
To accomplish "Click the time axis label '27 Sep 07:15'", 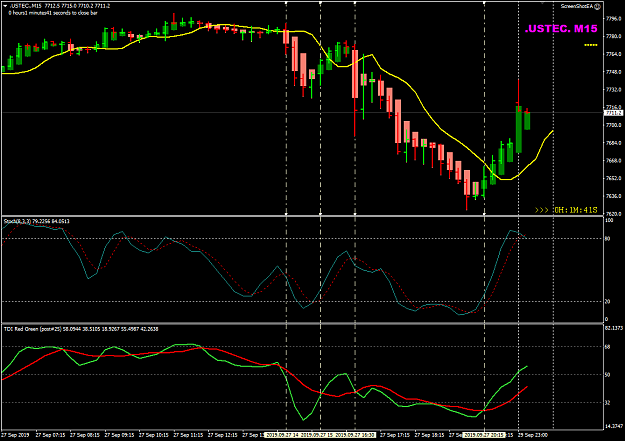I will tap(50, 435).
